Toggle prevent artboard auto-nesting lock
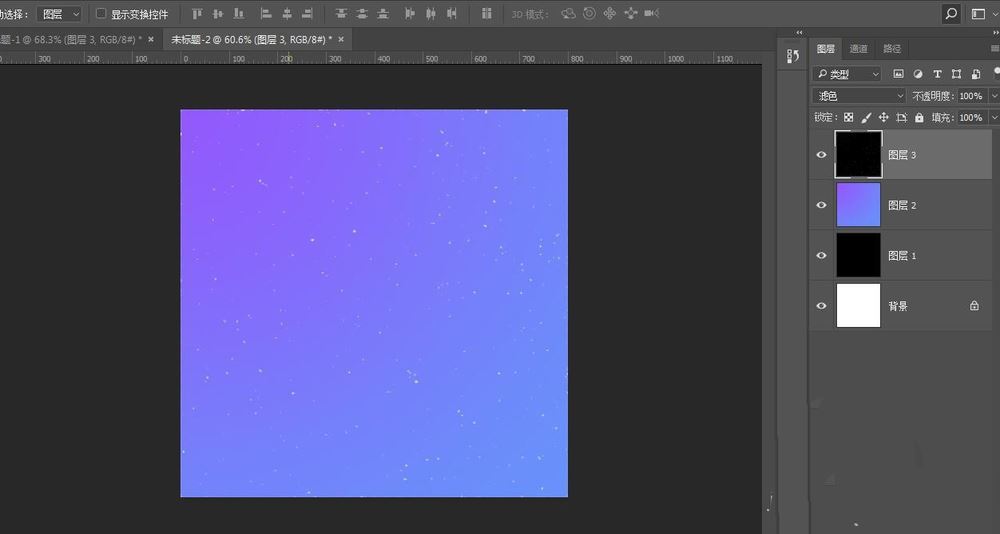 901,117
